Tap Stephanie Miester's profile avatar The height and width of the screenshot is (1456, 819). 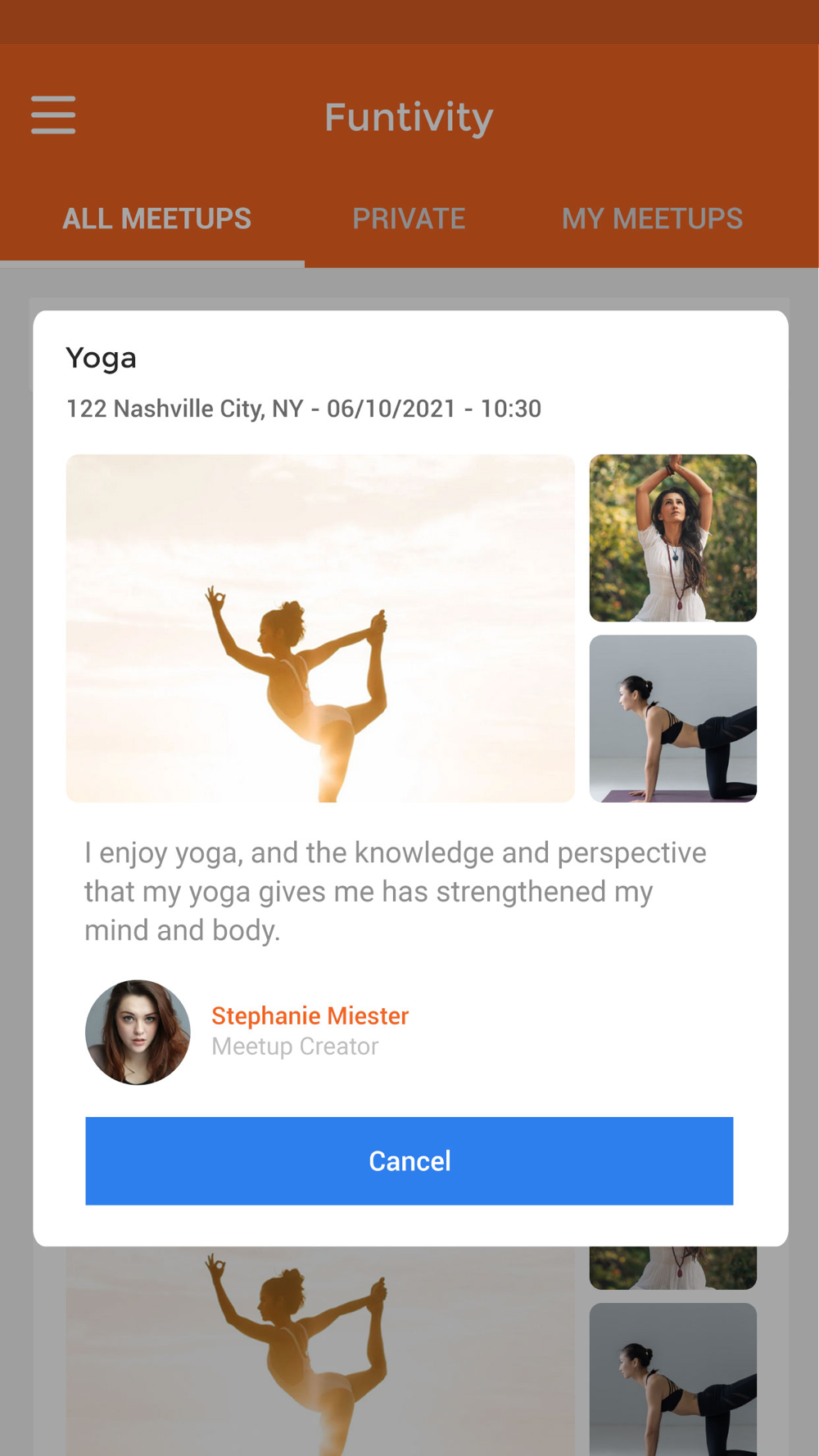coord(138,1032)
